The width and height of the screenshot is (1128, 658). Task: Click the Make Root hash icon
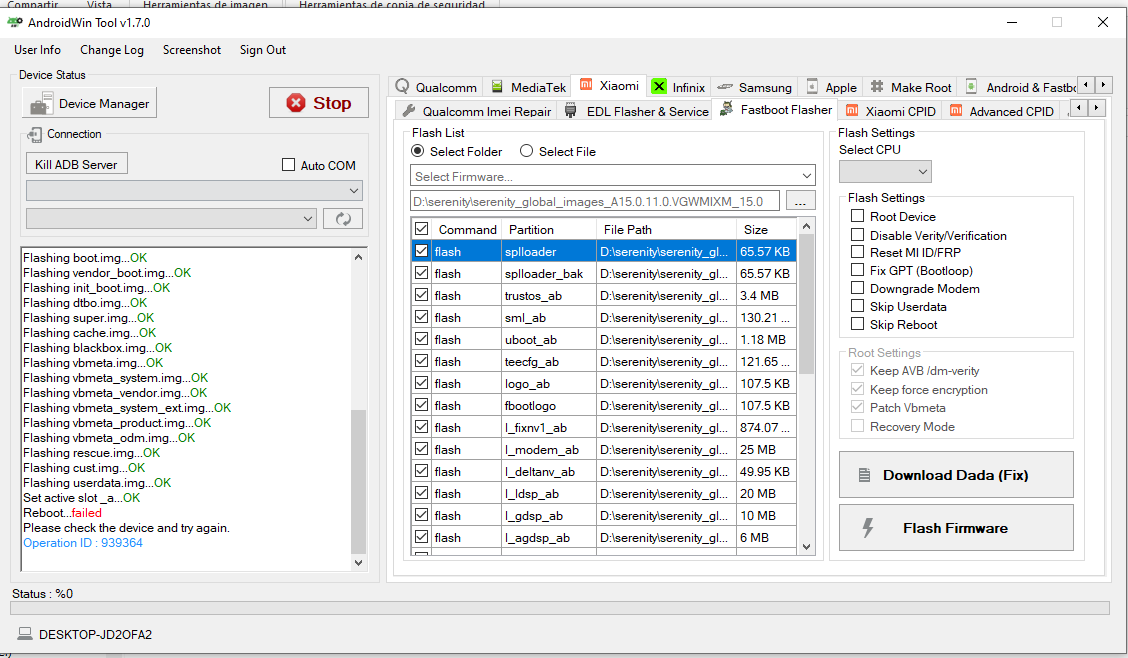point(877,86)
